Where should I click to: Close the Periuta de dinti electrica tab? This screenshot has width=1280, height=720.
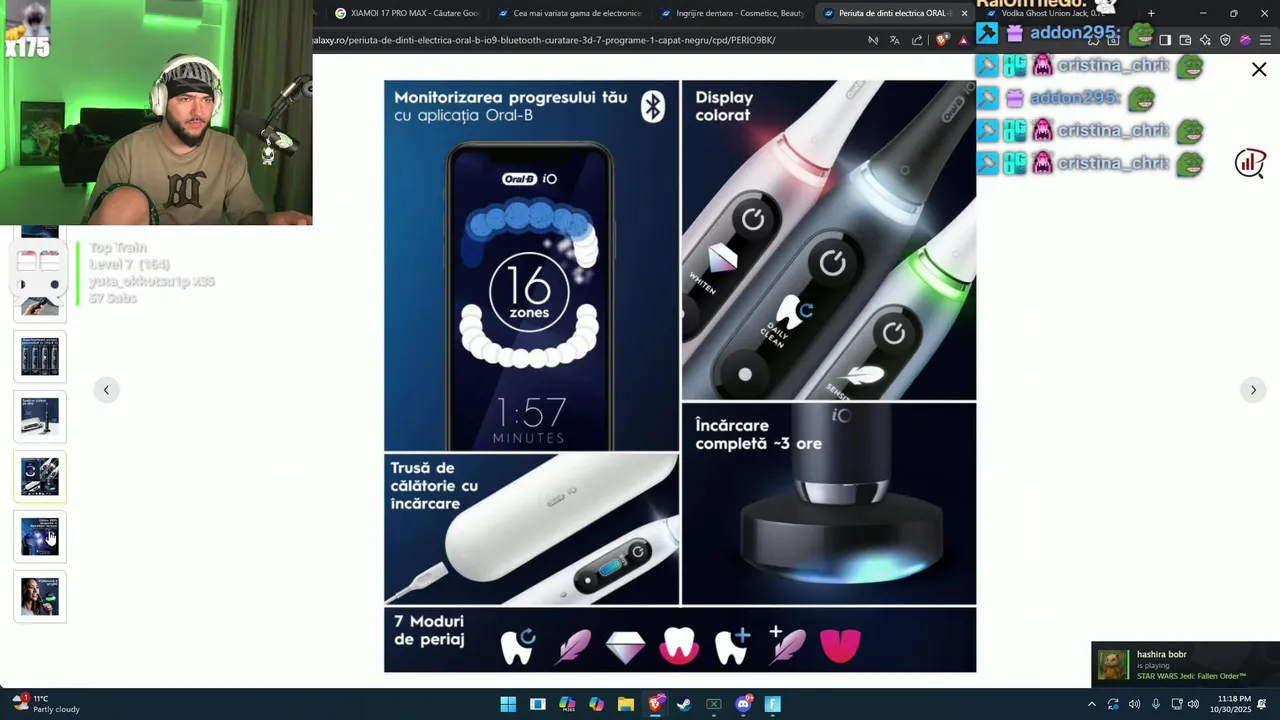pyautogui.click(x=964, y=13)
